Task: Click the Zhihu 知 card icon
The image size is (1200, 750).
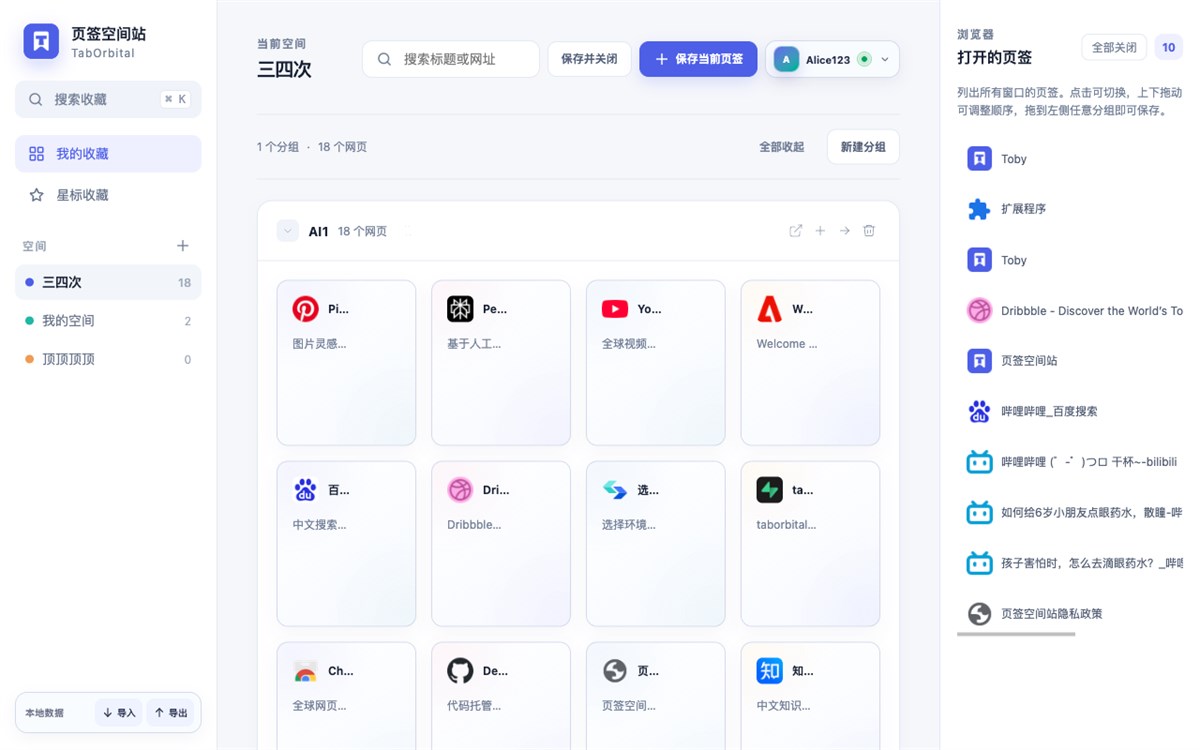Action: click(769, 671)
